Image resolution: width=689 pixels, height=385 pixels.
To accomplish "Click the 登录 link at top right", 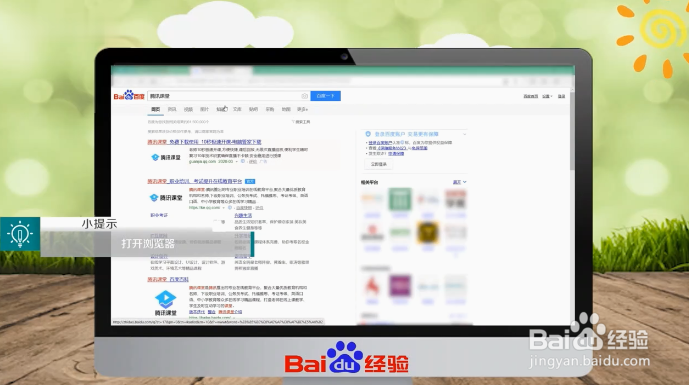I will point(562,96).
